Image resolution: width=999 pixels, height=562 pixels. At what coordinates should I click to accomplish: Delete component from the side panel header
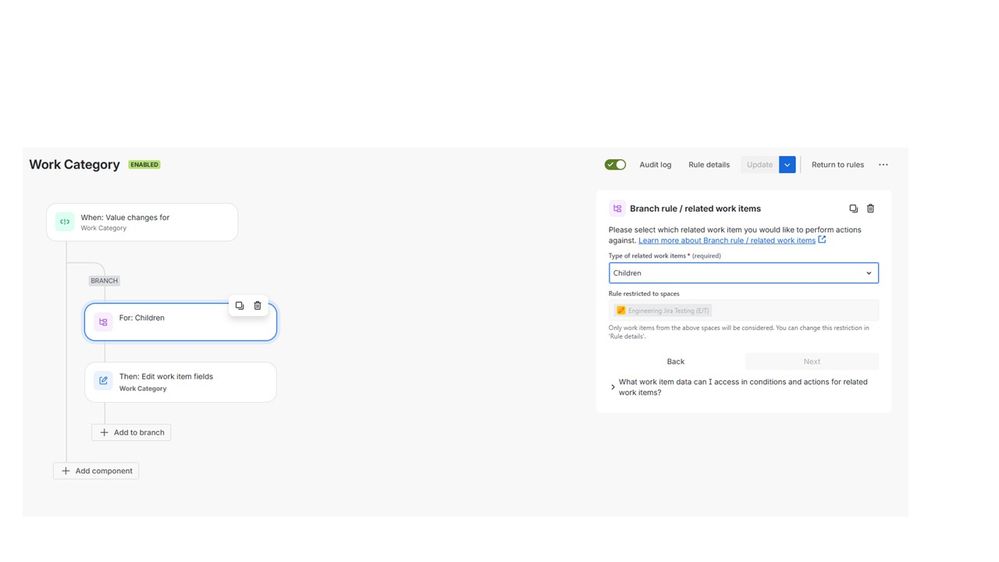click(x=870, y=208)
